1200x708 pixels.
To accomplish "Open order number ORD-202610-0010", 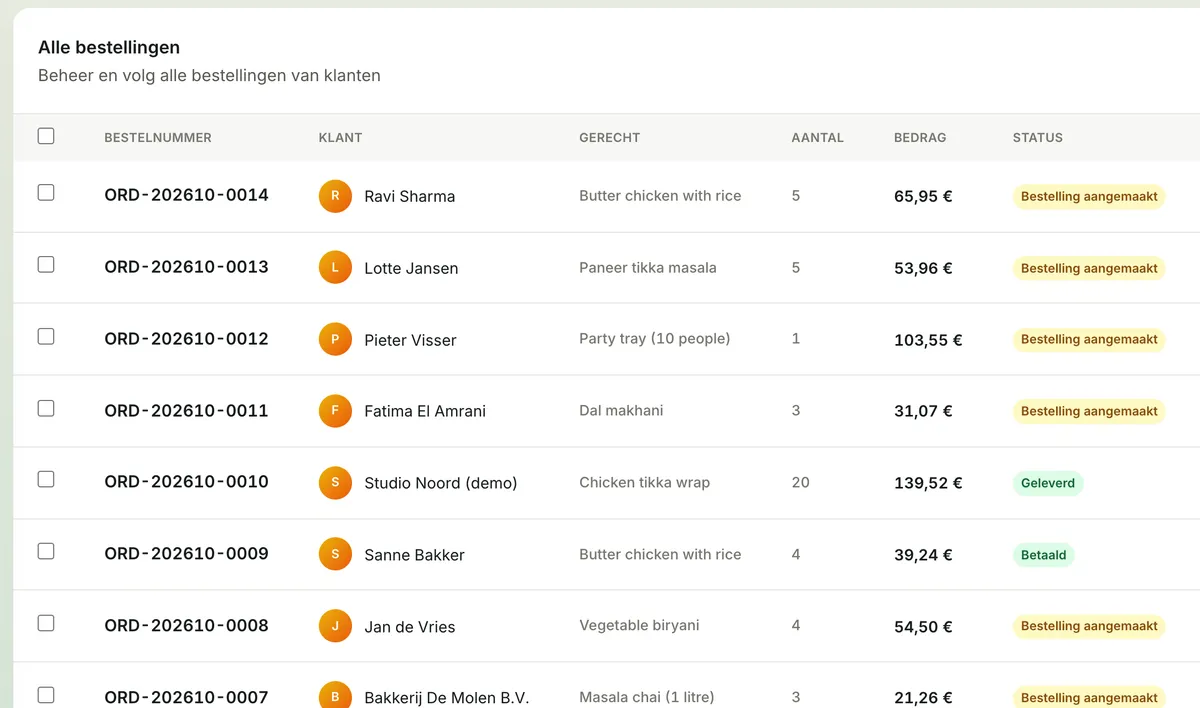I will pyautogui.click(x=186, y=482).
